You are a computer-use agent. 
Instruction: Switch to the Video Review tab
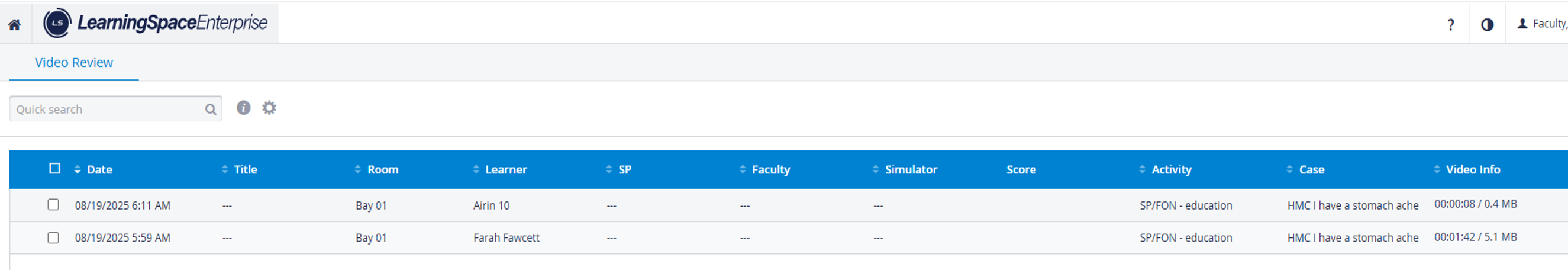pos(73,62)
